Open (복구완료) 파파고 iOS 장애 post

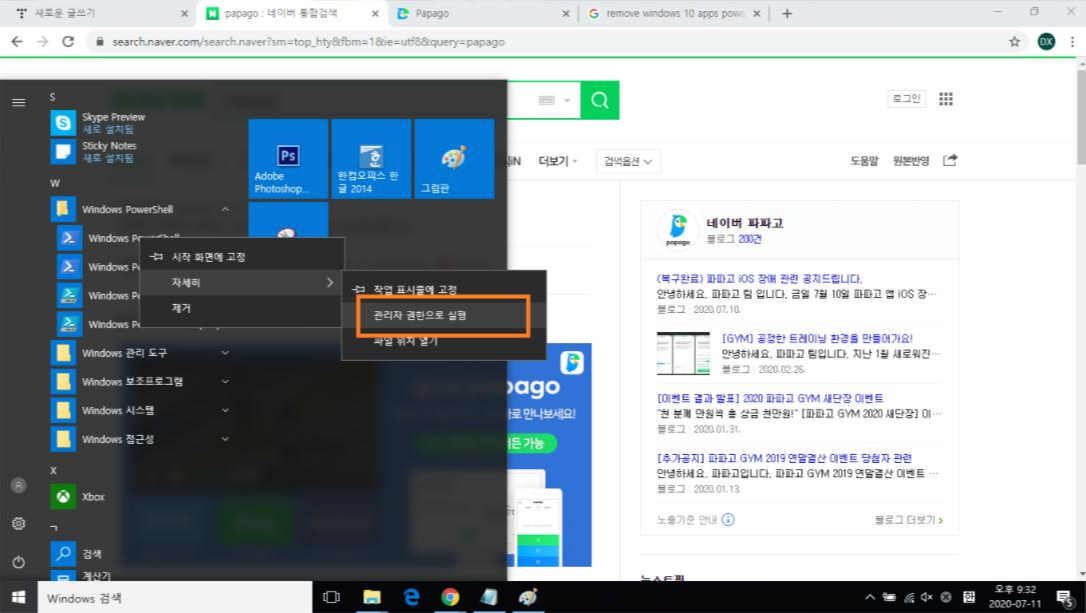click(759, 278)
